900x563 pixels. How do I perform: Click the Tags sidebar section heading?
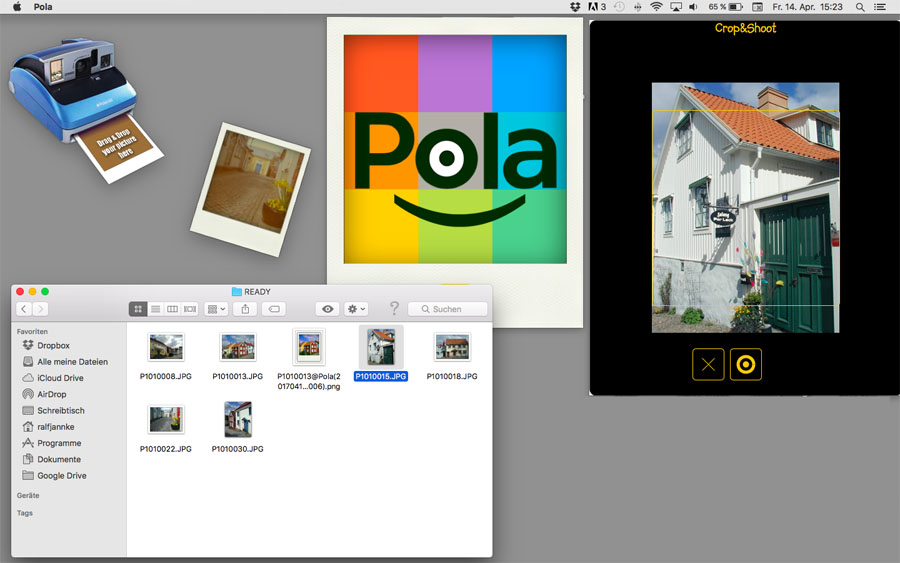coord(25,513)
